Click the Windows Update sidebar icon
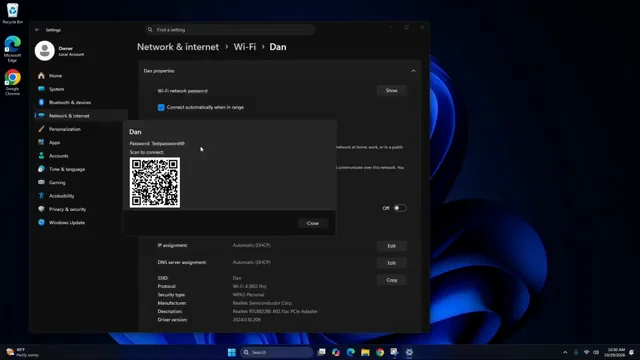This screenshot has width=640, height=360. click(x=41, y=222)
